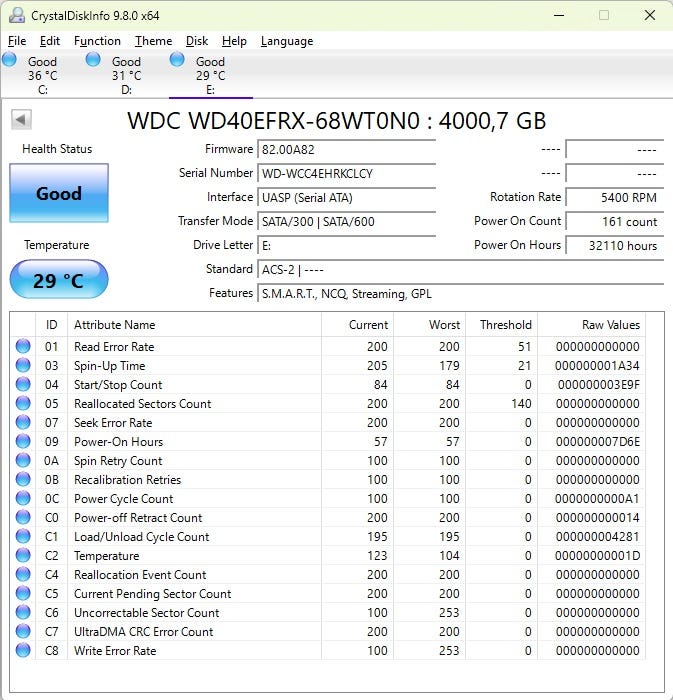Select Power-On Hours raw value 000000007D6E

click(598, 442)
